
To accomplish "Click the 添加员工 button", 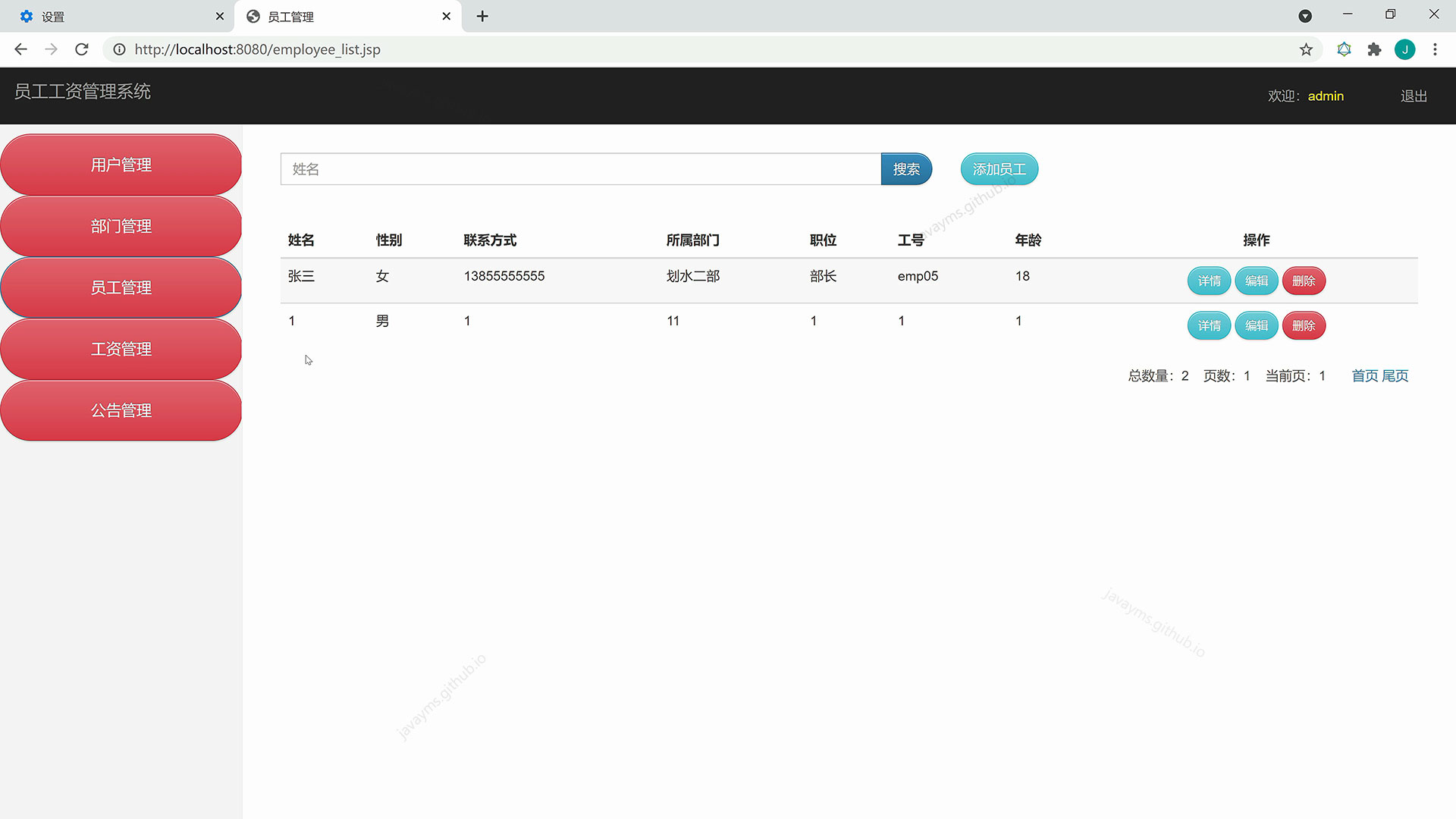I will 999,169.
